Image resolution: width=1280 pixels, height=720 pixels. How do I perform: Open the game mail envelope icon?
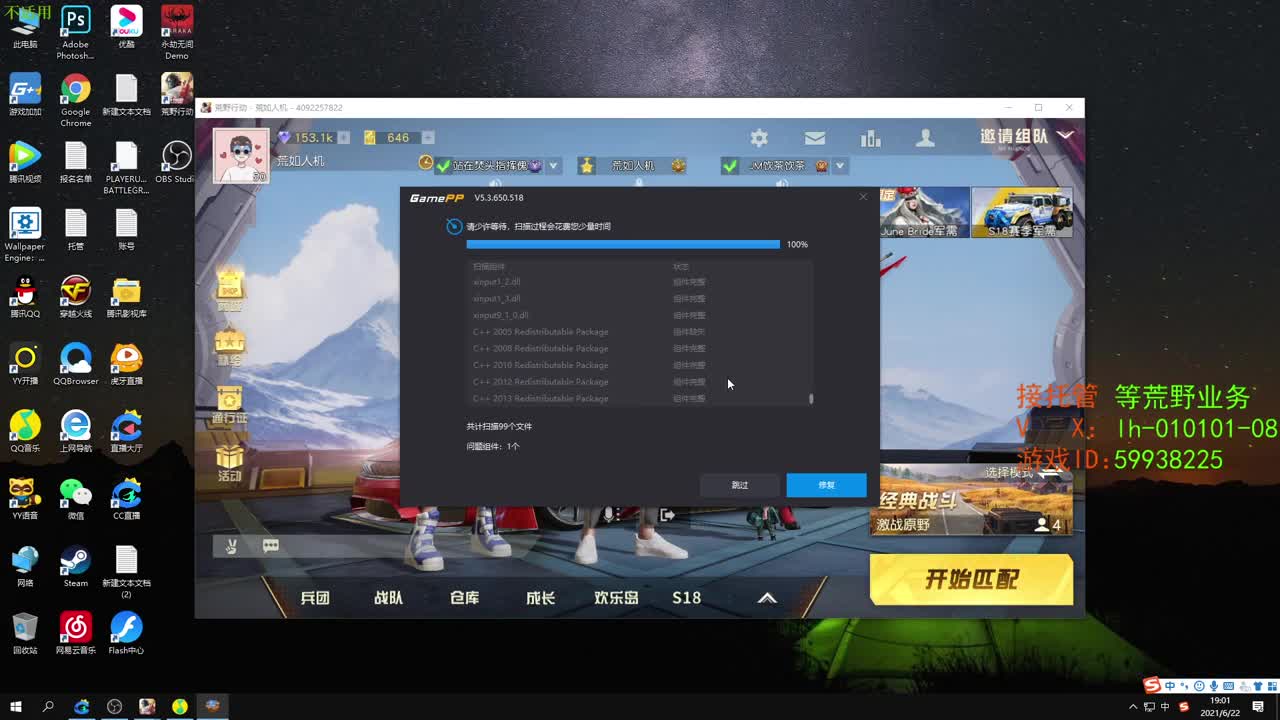[x=815, y=138]
